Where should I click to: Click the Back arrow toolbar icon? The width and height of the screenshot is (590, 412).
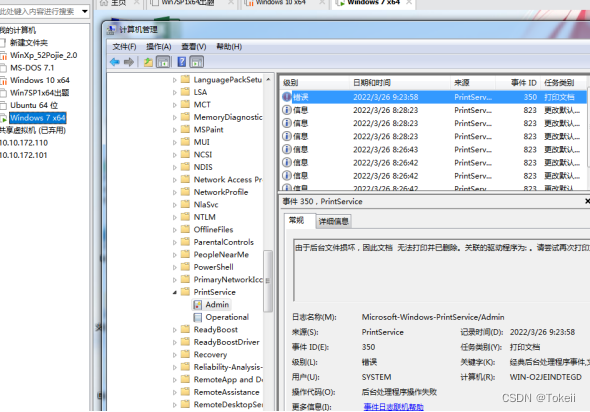pos(114,62)
